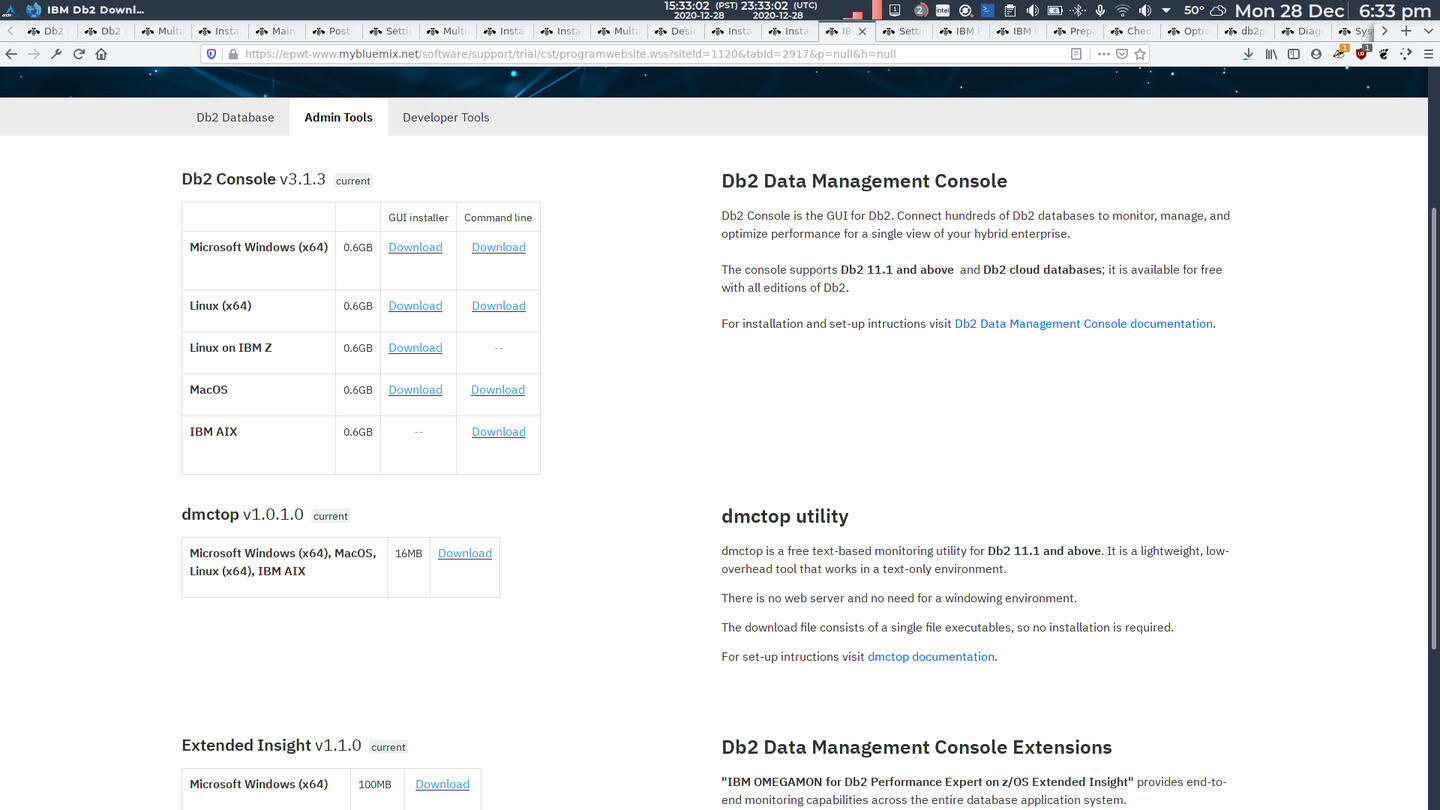Image resolution: width=1440 pixels, height=810 pixels.
Task: Expand the system tray dropdown arrow
Action: click(1166, 10)
